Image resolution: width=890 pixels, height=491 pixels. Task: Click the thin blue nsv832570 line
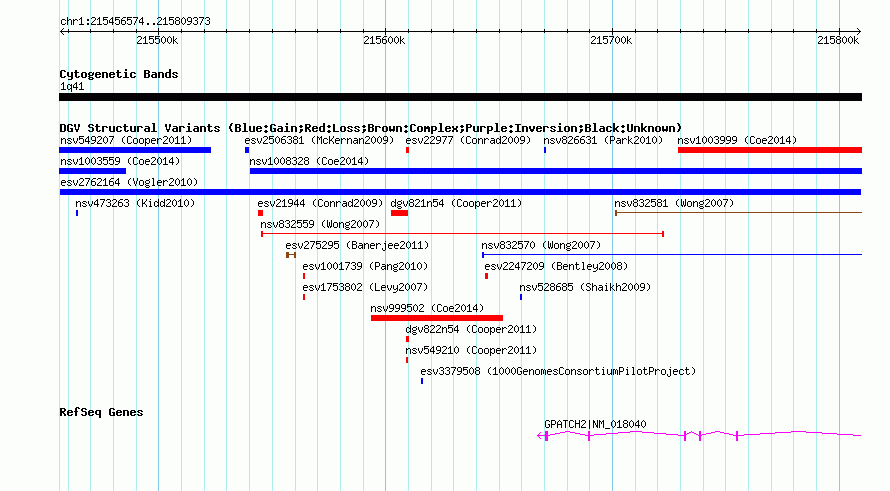pos(672,255)
